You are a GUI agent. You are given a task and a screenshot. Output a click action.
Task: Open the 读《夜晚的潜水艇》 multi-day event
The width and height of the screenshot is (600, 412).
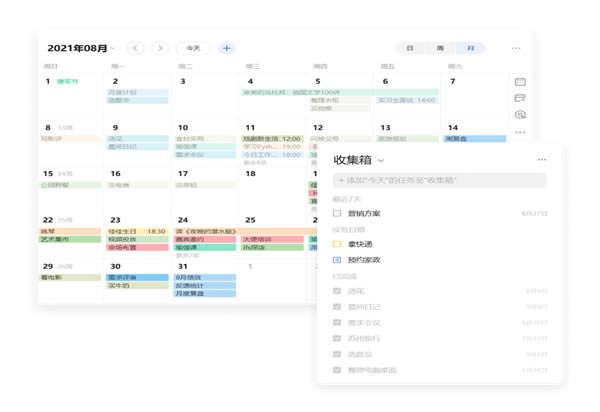pyautogui.click(x=246, y=231)
